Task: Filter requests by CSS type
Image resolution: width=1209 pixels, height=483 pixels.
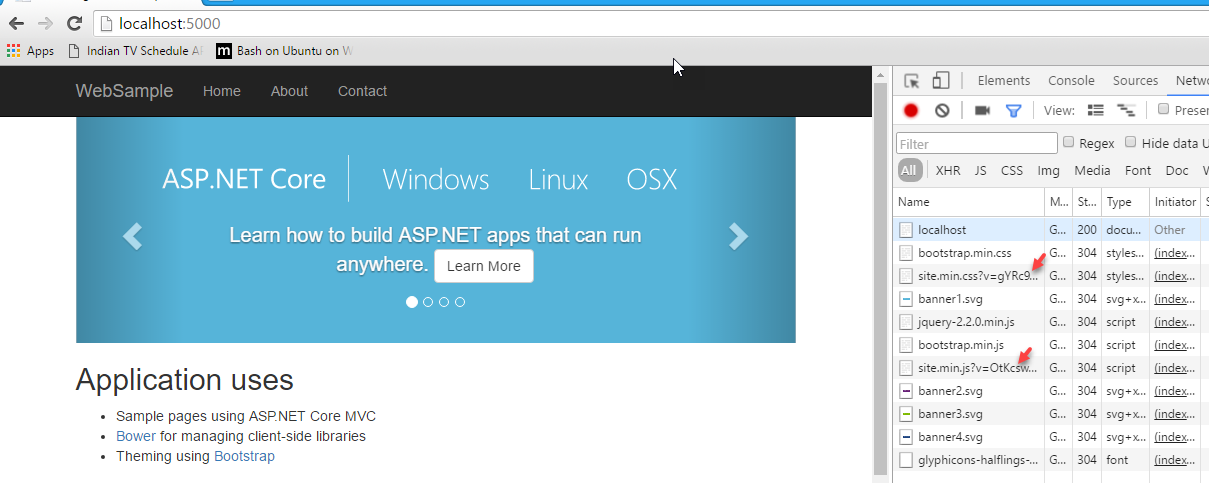Action: [1012, 171]
